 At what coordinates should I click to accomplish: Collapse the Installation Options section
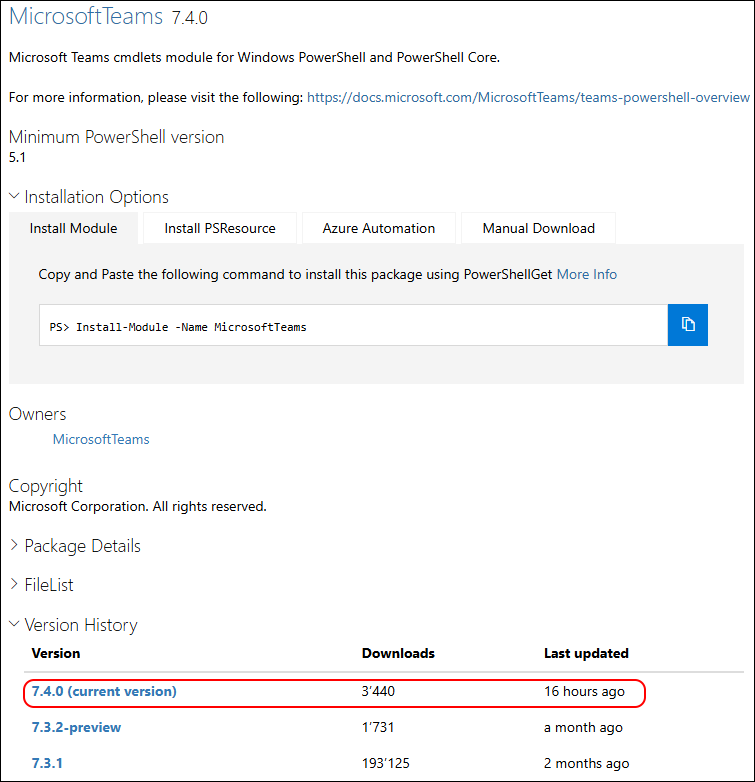pyautogui.click(x=89, y=197)
